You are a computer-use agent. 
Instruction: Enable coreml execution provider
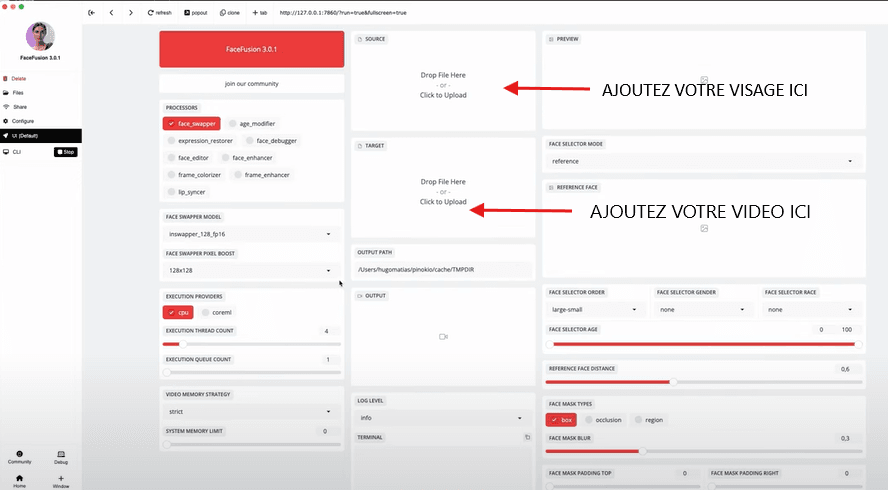(x=216, y=312)
